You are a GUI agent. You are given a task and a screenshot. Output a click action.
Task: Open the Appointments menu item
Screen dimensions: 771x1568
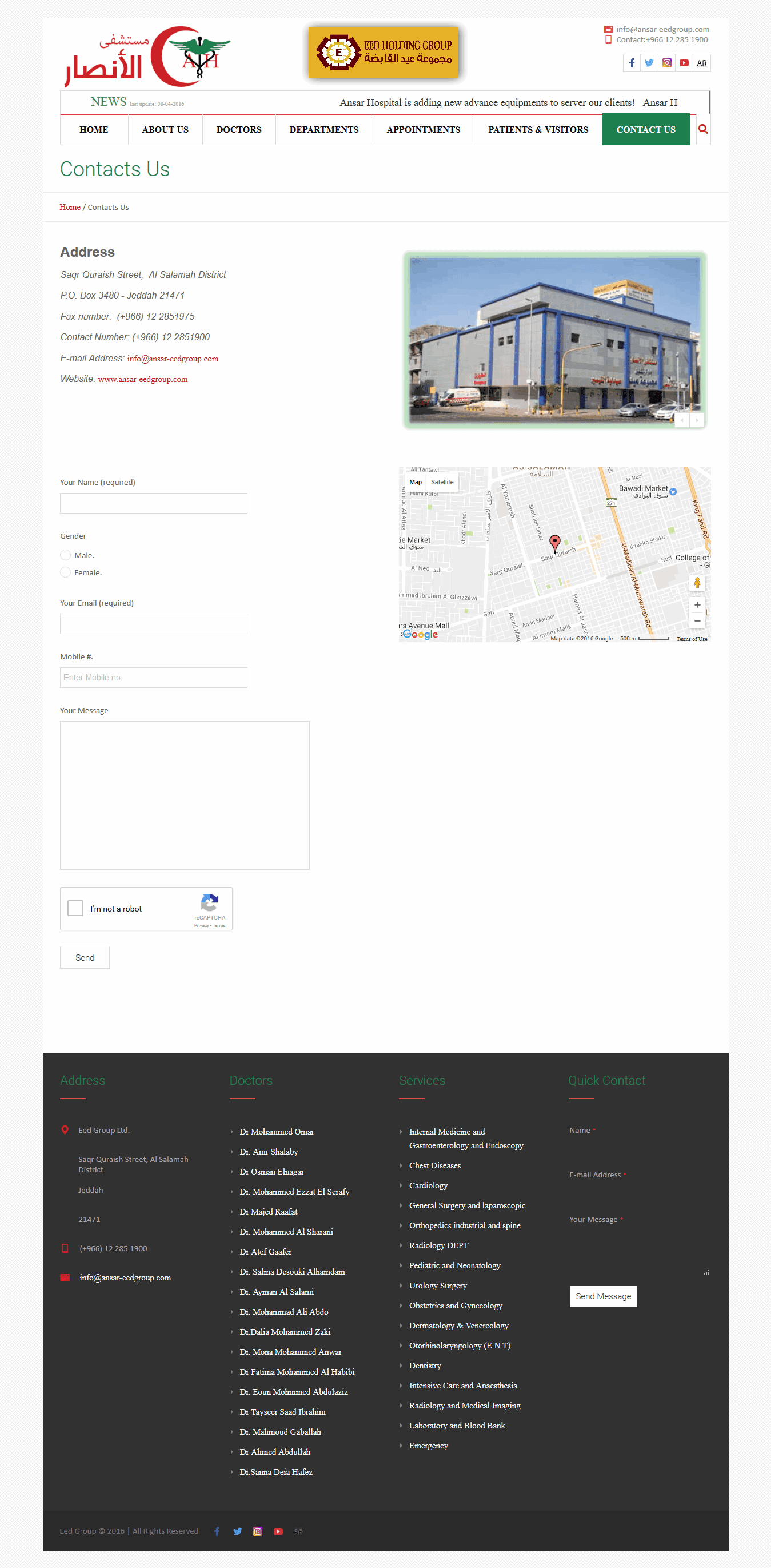point(423,130)
